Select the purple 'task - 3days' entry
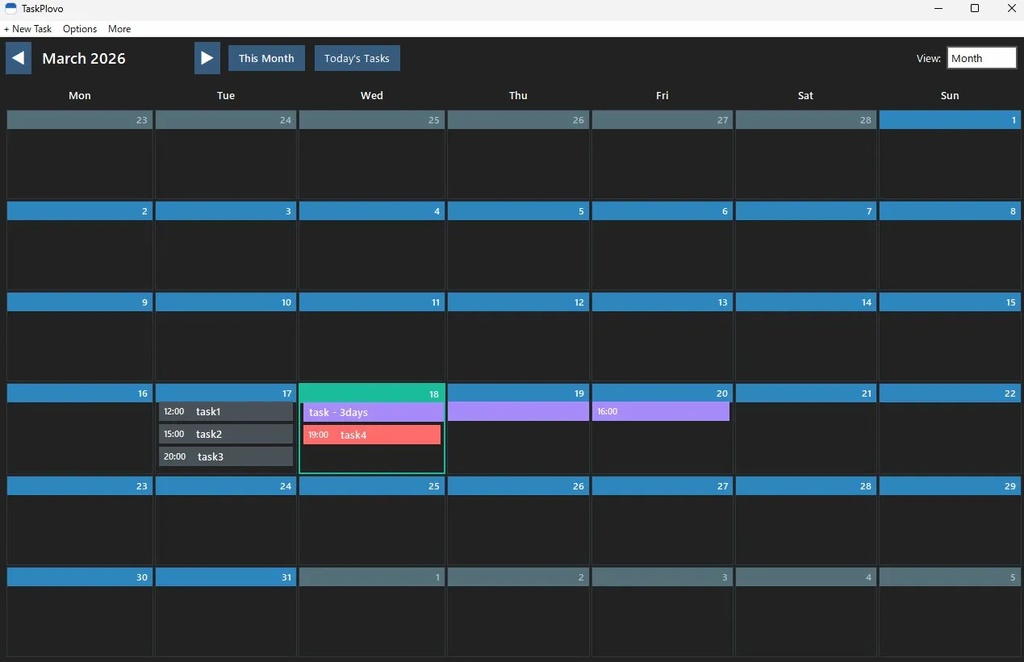The width and height of the screenshot is (1024, 662). (x=373, y=412)
